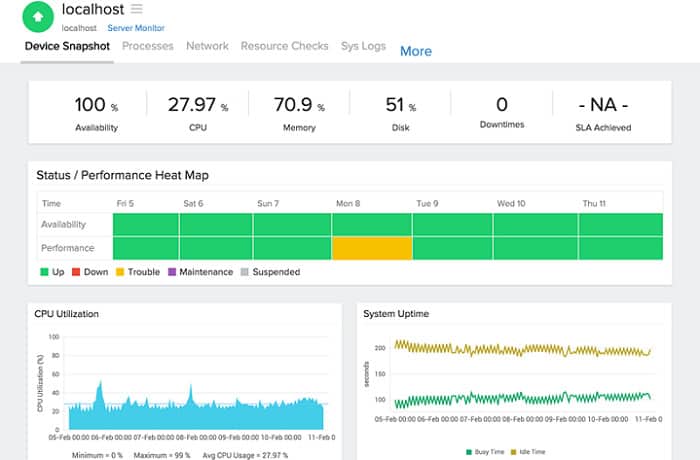The image size is (700, 460).
Task: Click the yellow Idle Time line in uptime chart
Action: click(522, 349)
